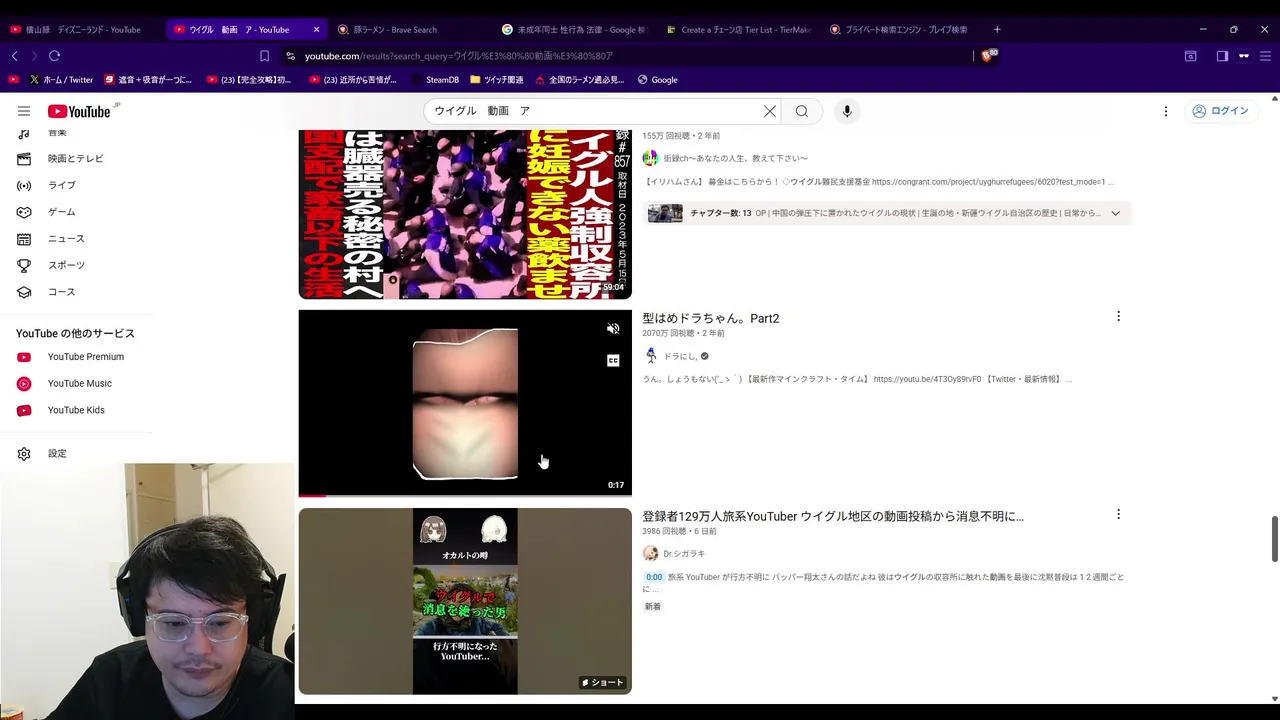1280x720 pixels.
Task: Click the trophy icon beside スポーツ
Action: tap(25, 265)
